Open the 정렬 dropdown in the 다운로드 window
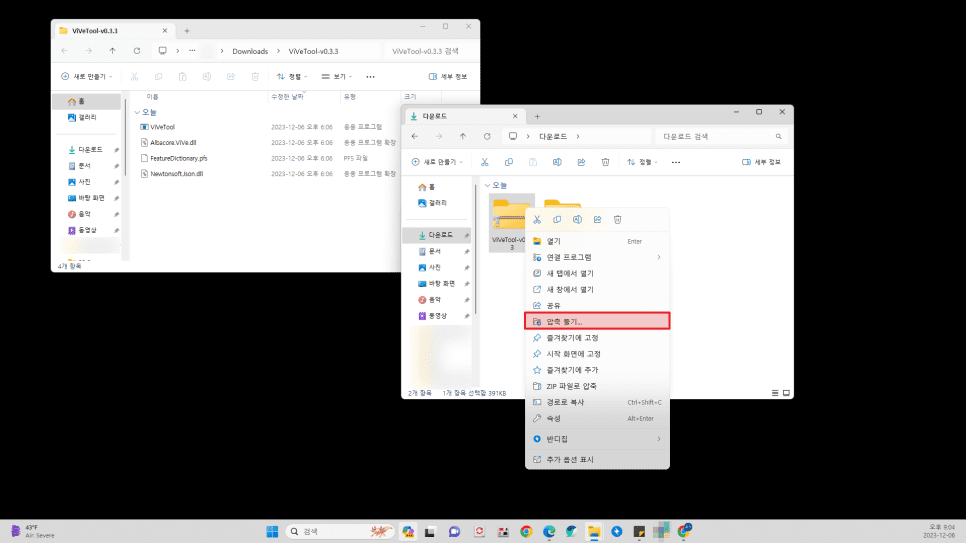This screenshot has height=543, width=966. 643,162
